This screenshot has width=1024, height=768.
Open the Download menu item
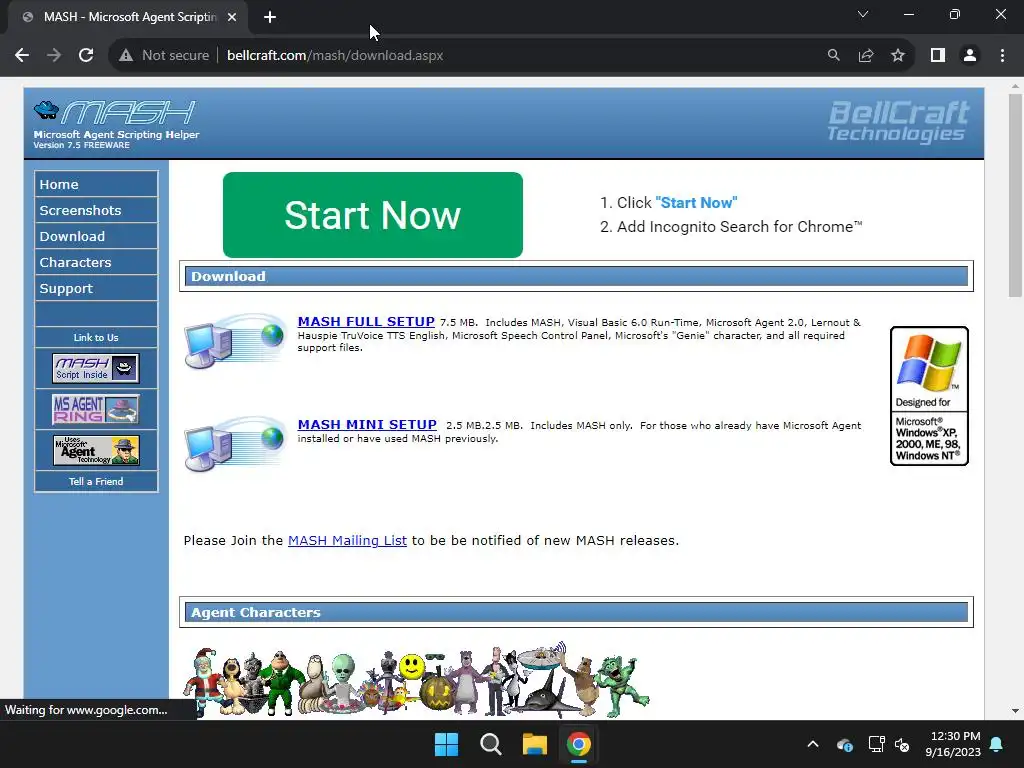[x=96, y=236]
